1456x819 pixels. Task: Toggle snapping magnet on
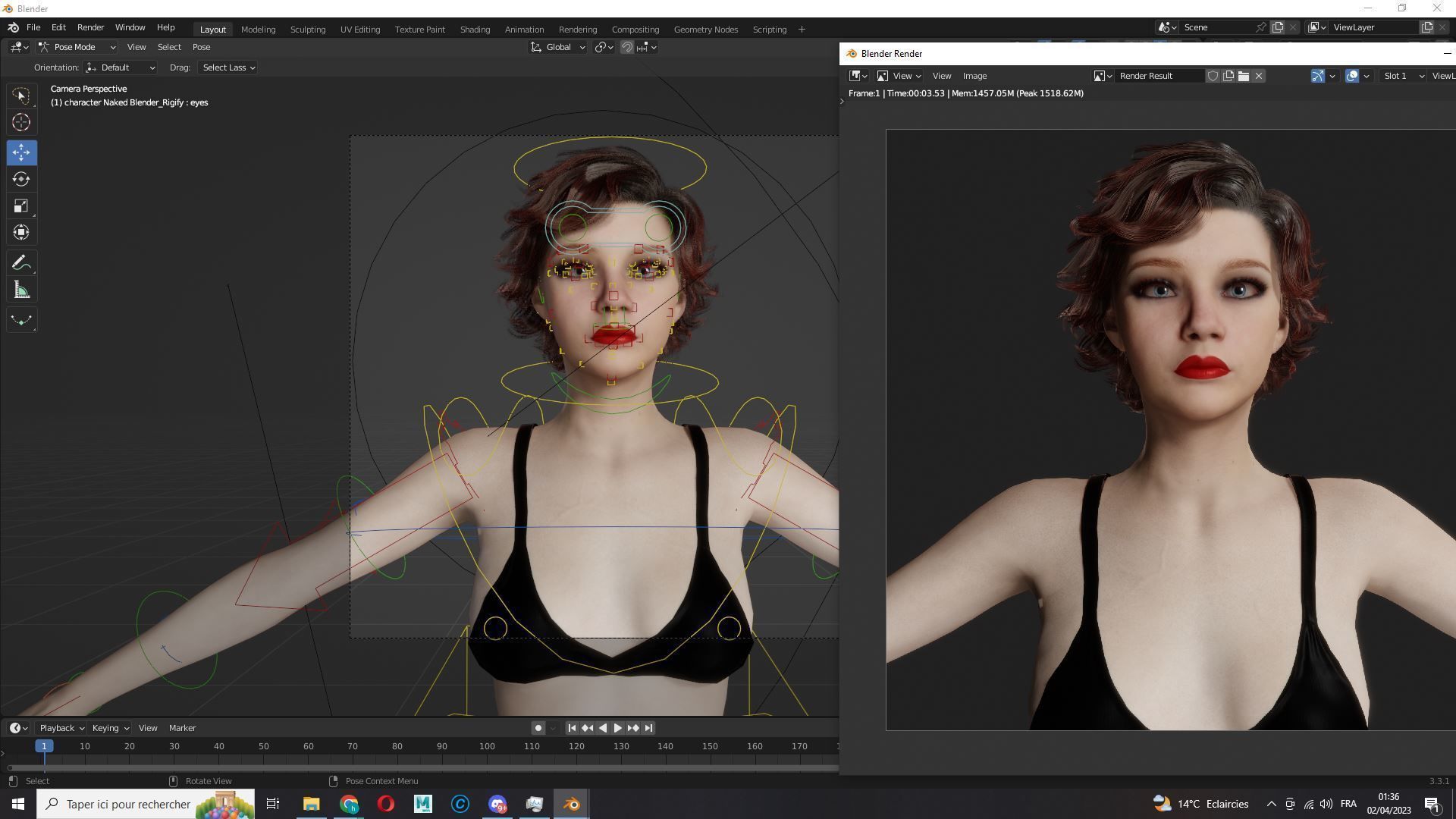click(x=627, y=47)
